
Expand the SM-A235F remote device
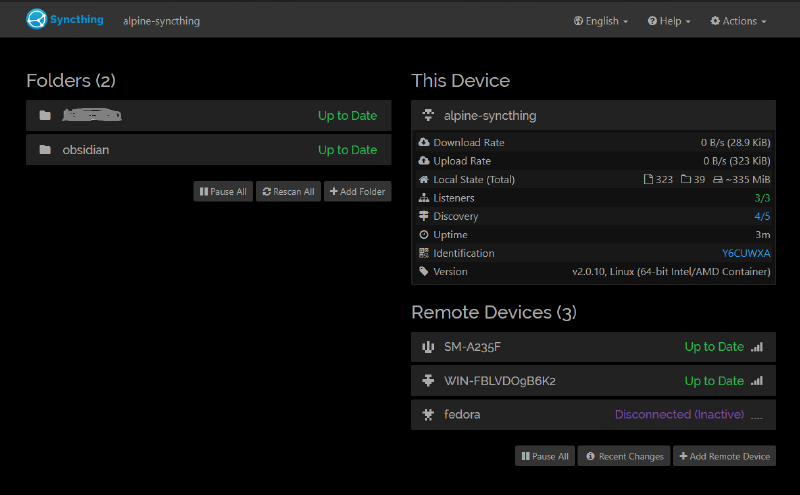[x=593, y=347]
